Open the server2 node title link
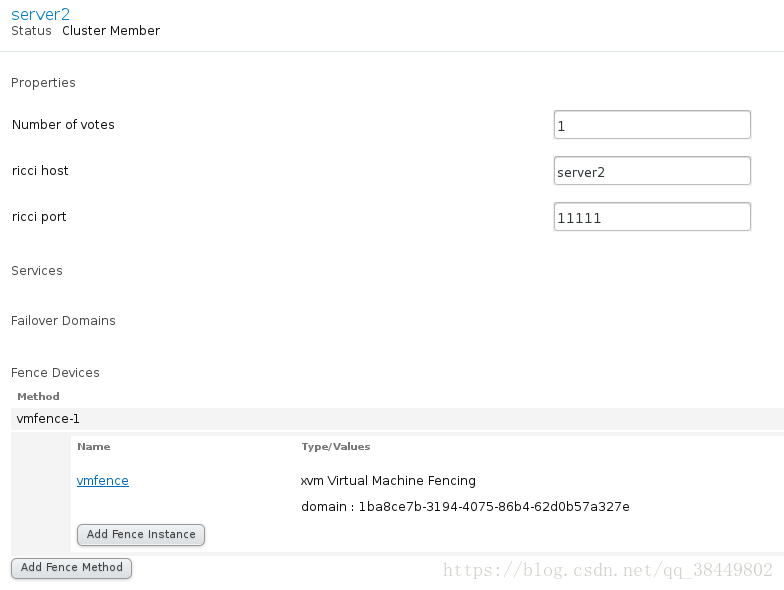 pyautogui.click(x=40, y=14)
